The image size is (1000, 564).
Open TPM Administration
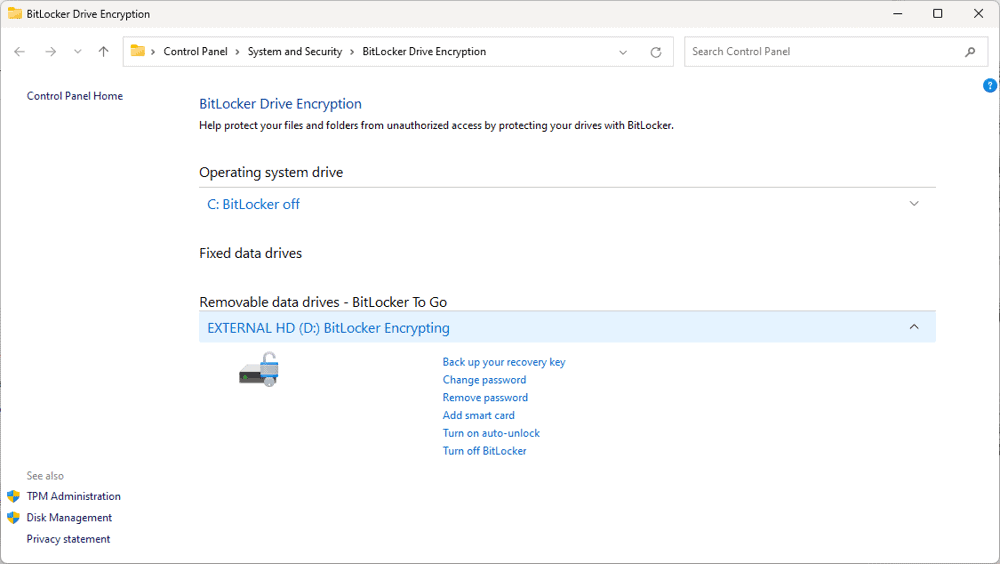tap(73, 496)
